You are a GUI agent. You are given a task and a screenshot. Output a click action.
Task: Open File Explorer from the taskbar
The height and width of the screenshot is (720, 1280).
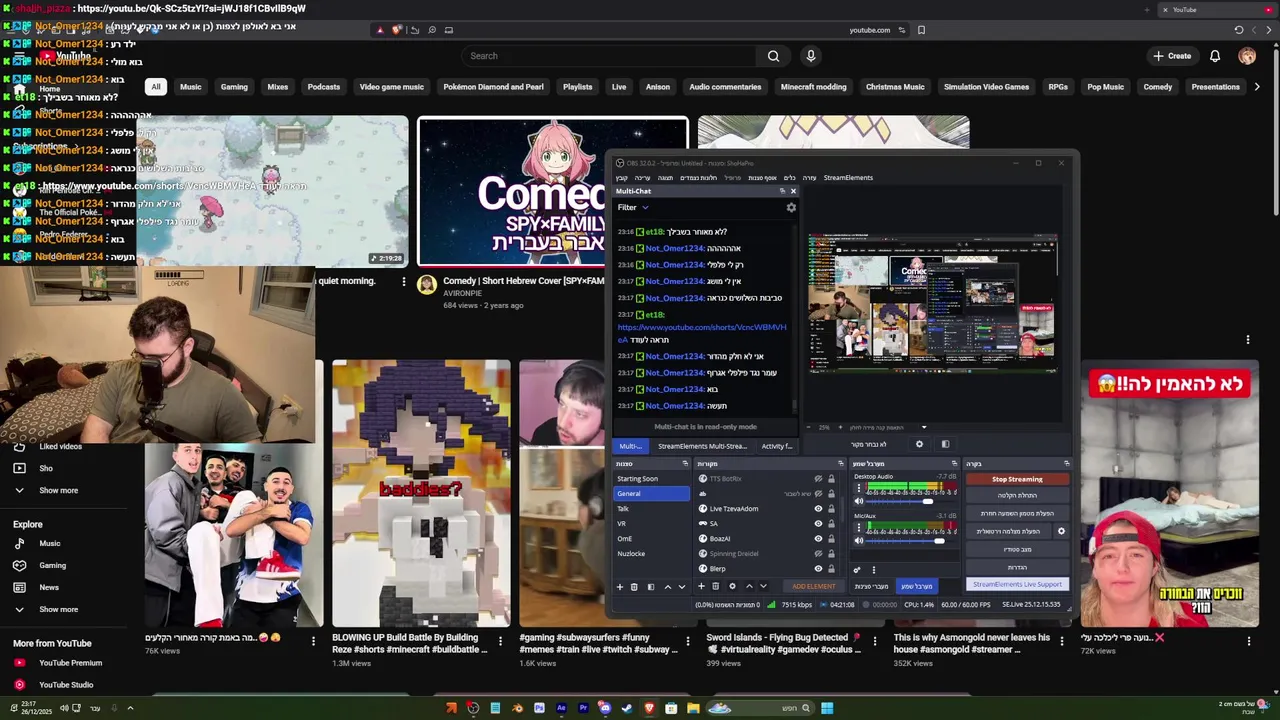tap(693, 708)
